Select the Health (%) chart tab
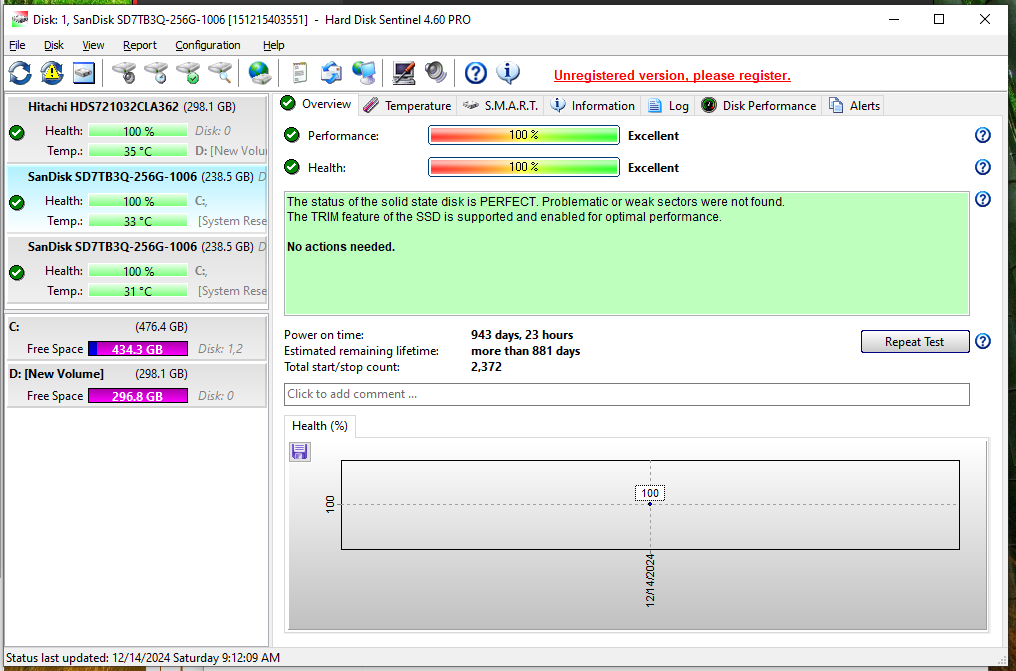This screenshot has height=671, width=1016. pos(320,426)
